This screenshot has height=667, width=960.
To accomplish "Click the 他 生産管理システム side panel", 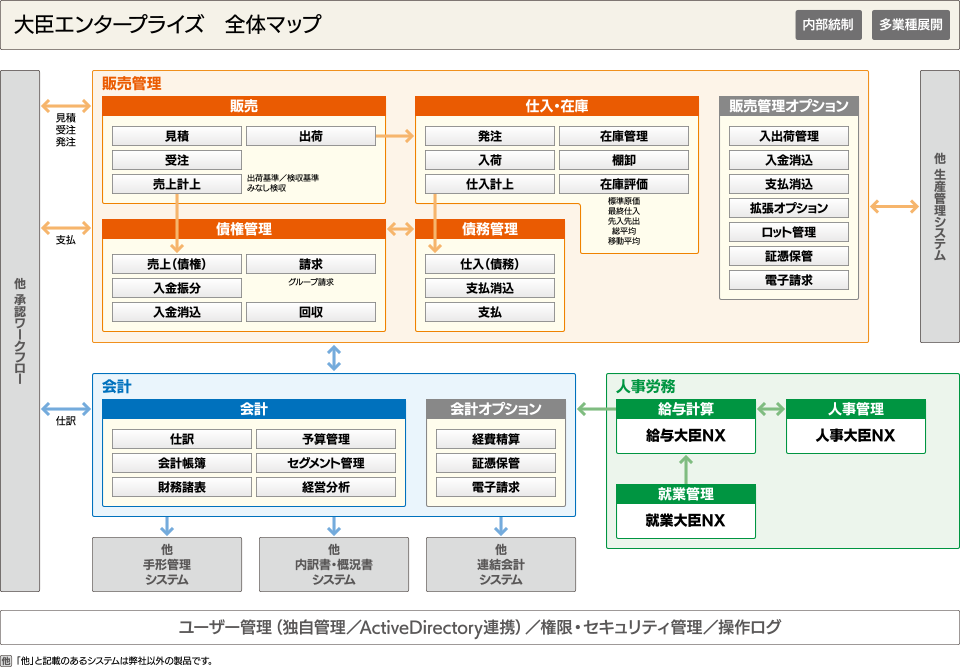I will (940, 206).
